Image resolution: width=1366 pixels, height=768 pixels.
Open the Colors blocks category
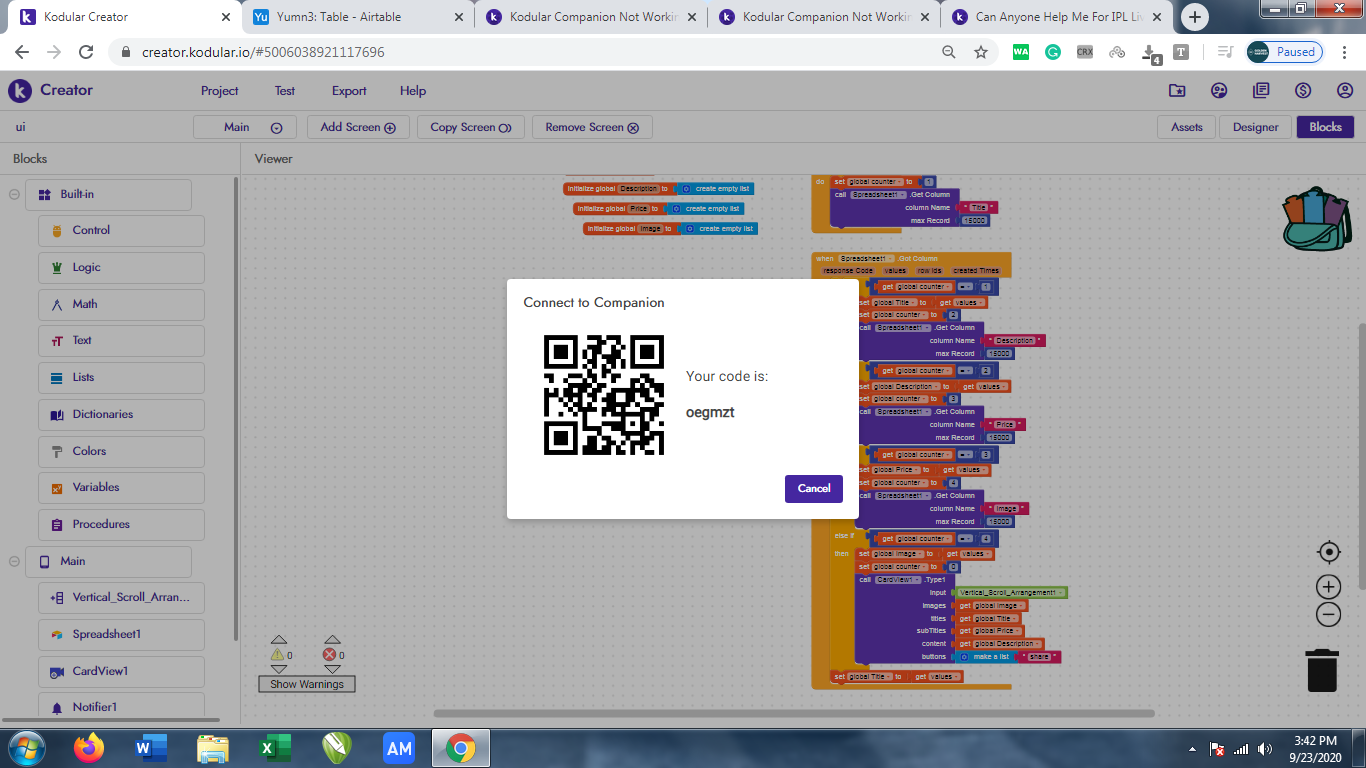click(x=121, y=451)
